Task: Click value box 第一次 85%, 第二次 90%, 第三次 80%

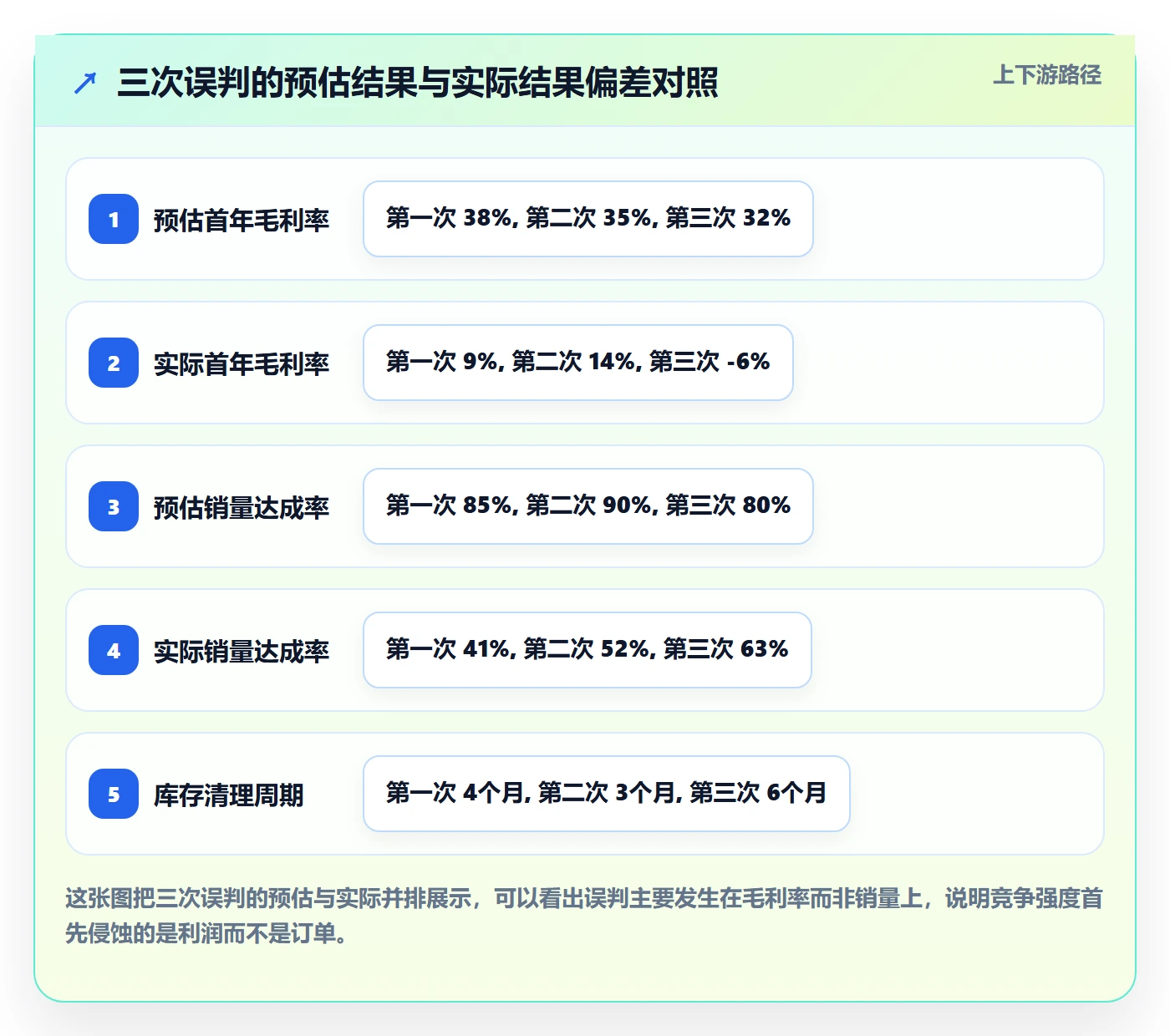Action: [x=588, y=506]
